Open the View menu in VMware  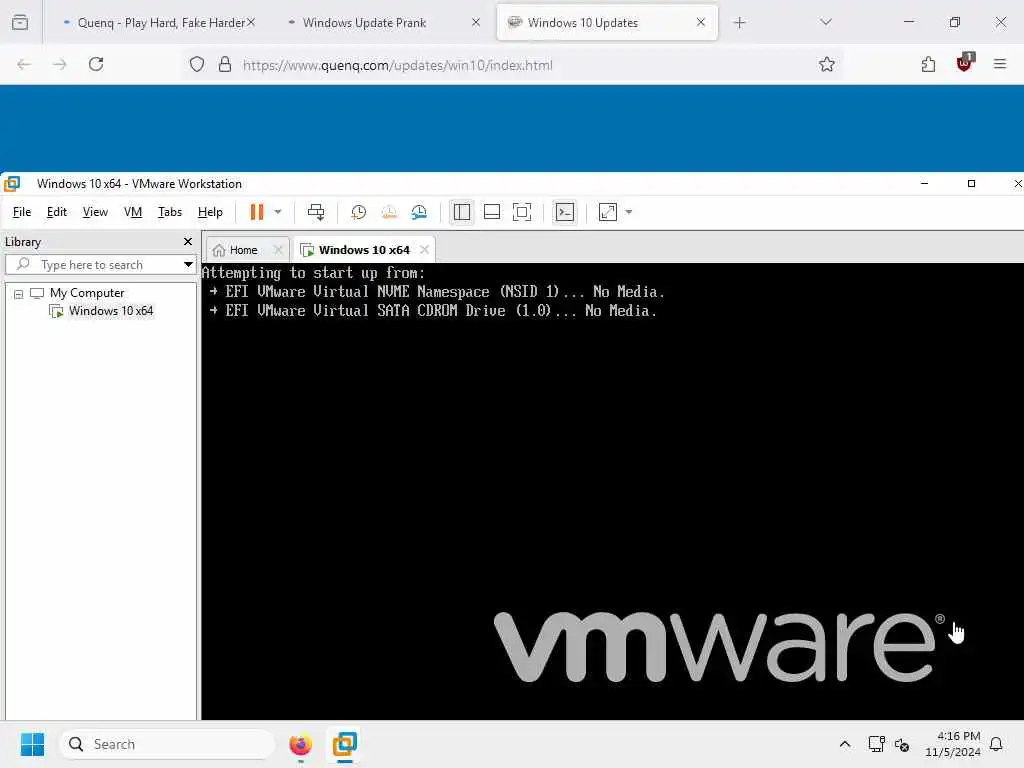click(95, 212)
